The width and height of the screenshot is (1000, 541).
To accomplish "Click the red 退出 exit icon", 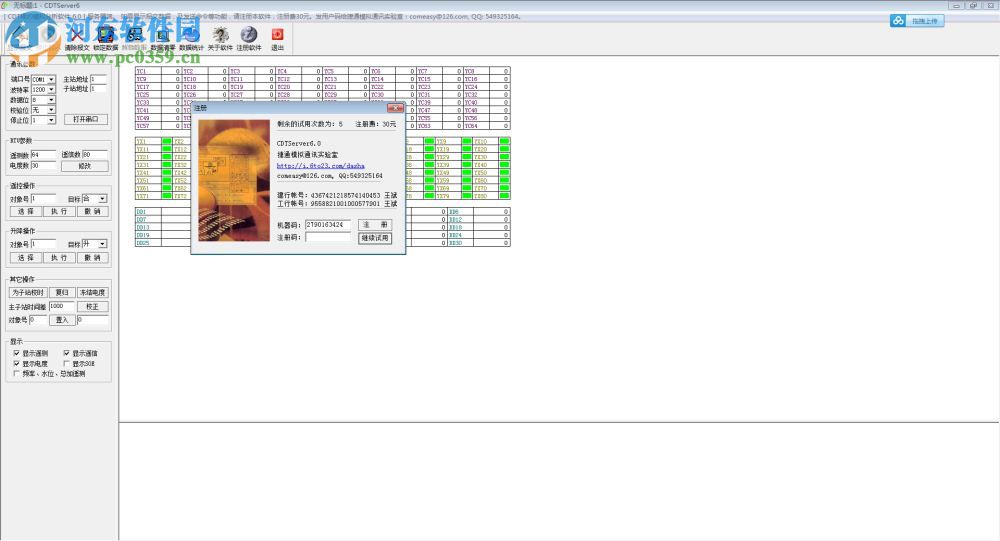I will [277, 38].
